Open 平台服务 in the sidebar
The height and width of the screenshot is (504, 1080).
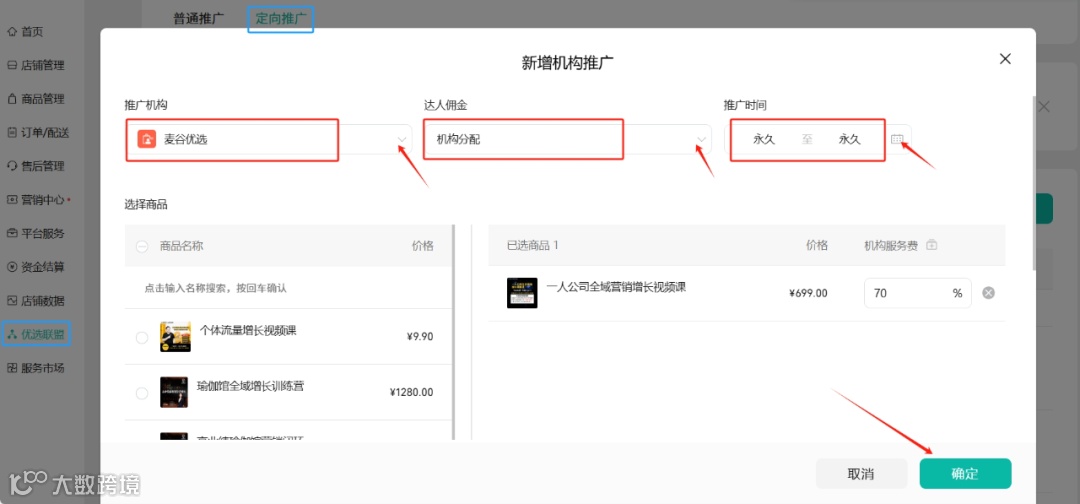click(x=36, y=233)
